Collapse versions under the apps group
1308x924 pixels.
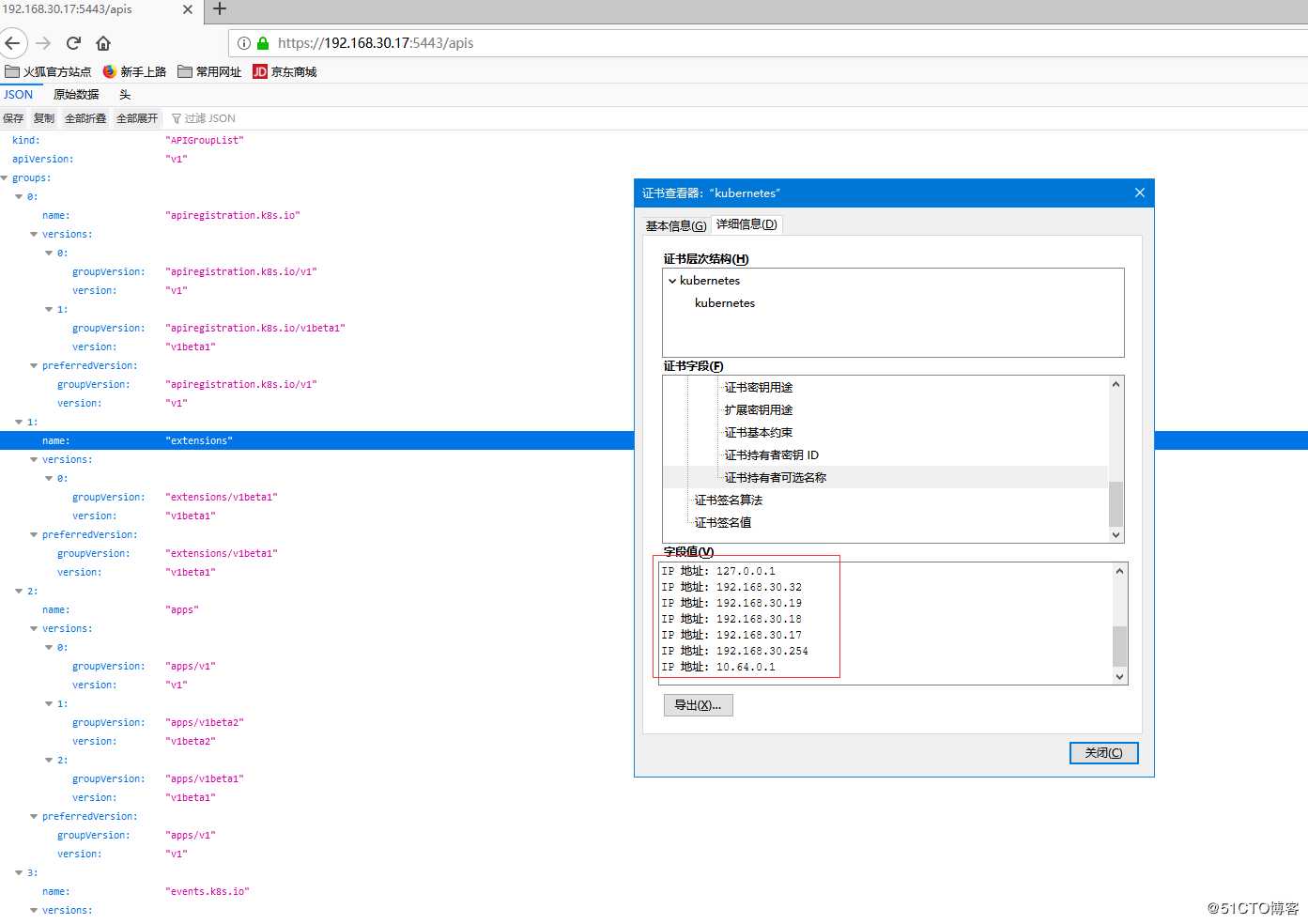pyautogui.click(x=34, y=628)
